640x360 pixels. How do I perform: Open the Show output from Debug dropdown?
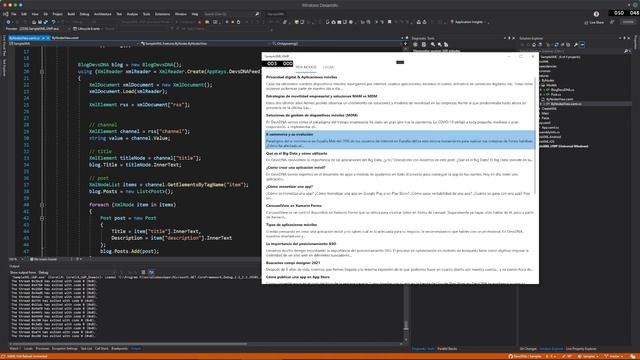pyautogui.click(x=77, y=272)
